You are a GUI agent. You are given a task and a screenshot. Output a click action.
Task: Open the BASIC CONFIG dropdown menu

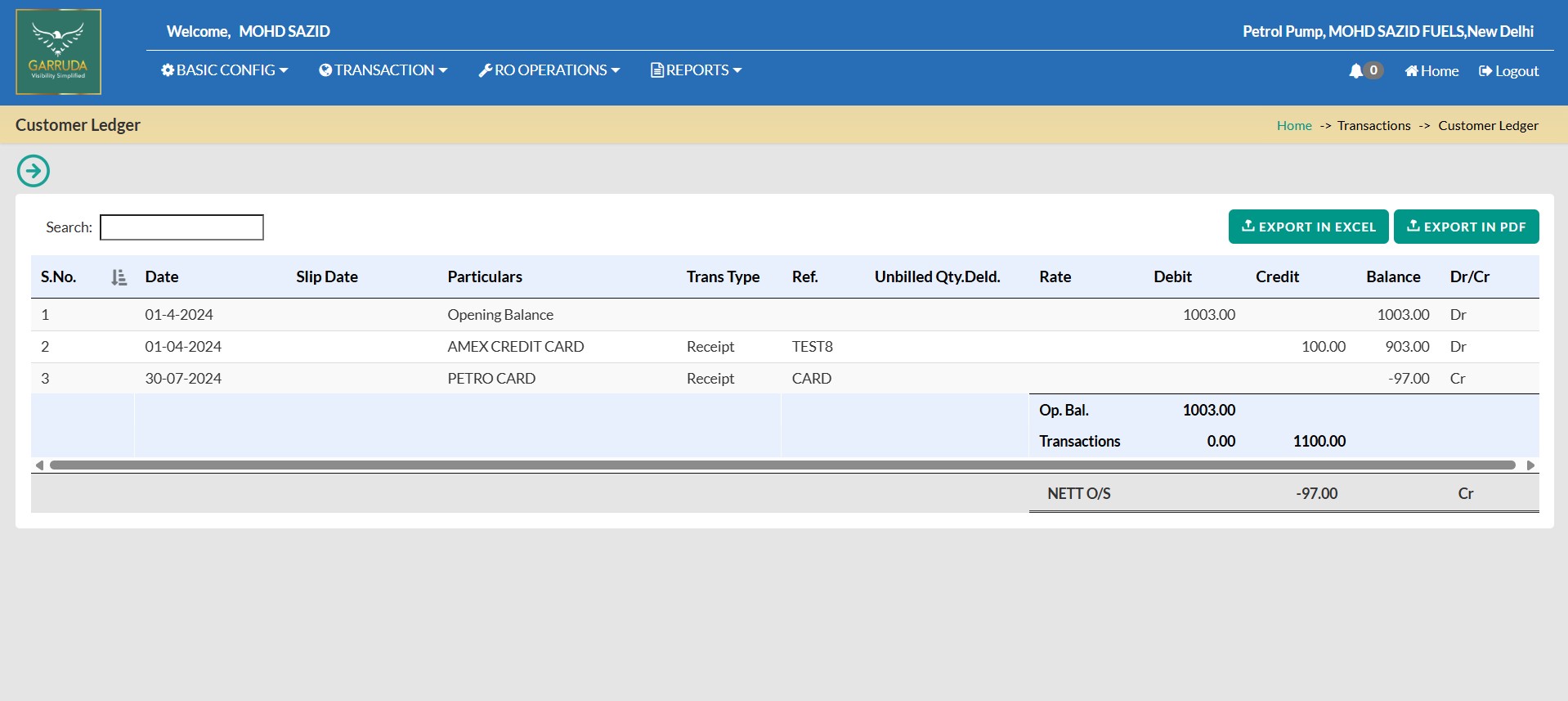225,70
